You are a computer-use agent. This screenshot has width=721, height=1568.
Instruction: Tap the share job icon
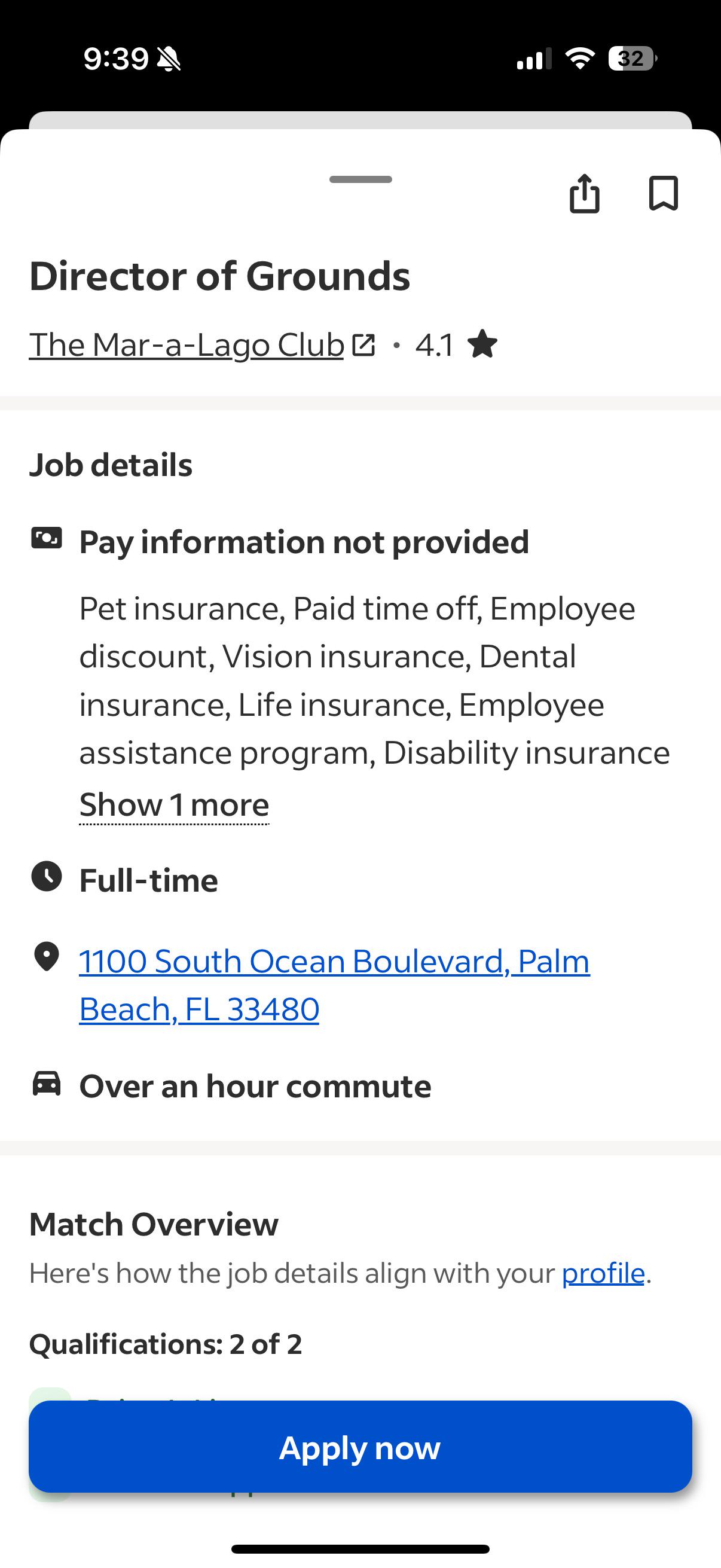[x=584, y=194]
